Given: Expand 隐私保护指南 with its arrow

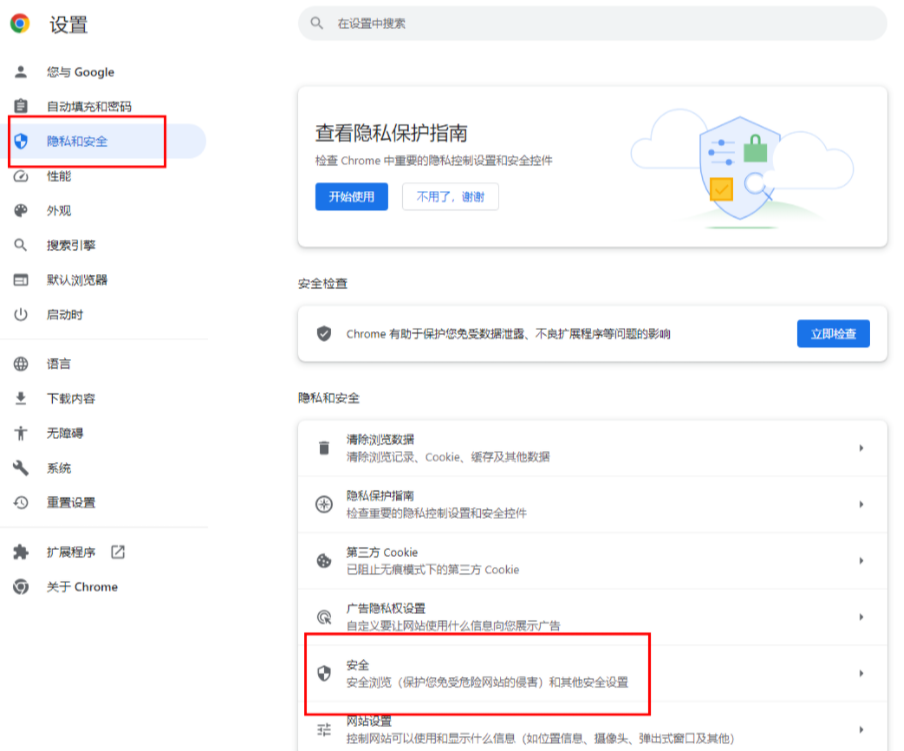Looking at the screenshot, I should point(861,504).
